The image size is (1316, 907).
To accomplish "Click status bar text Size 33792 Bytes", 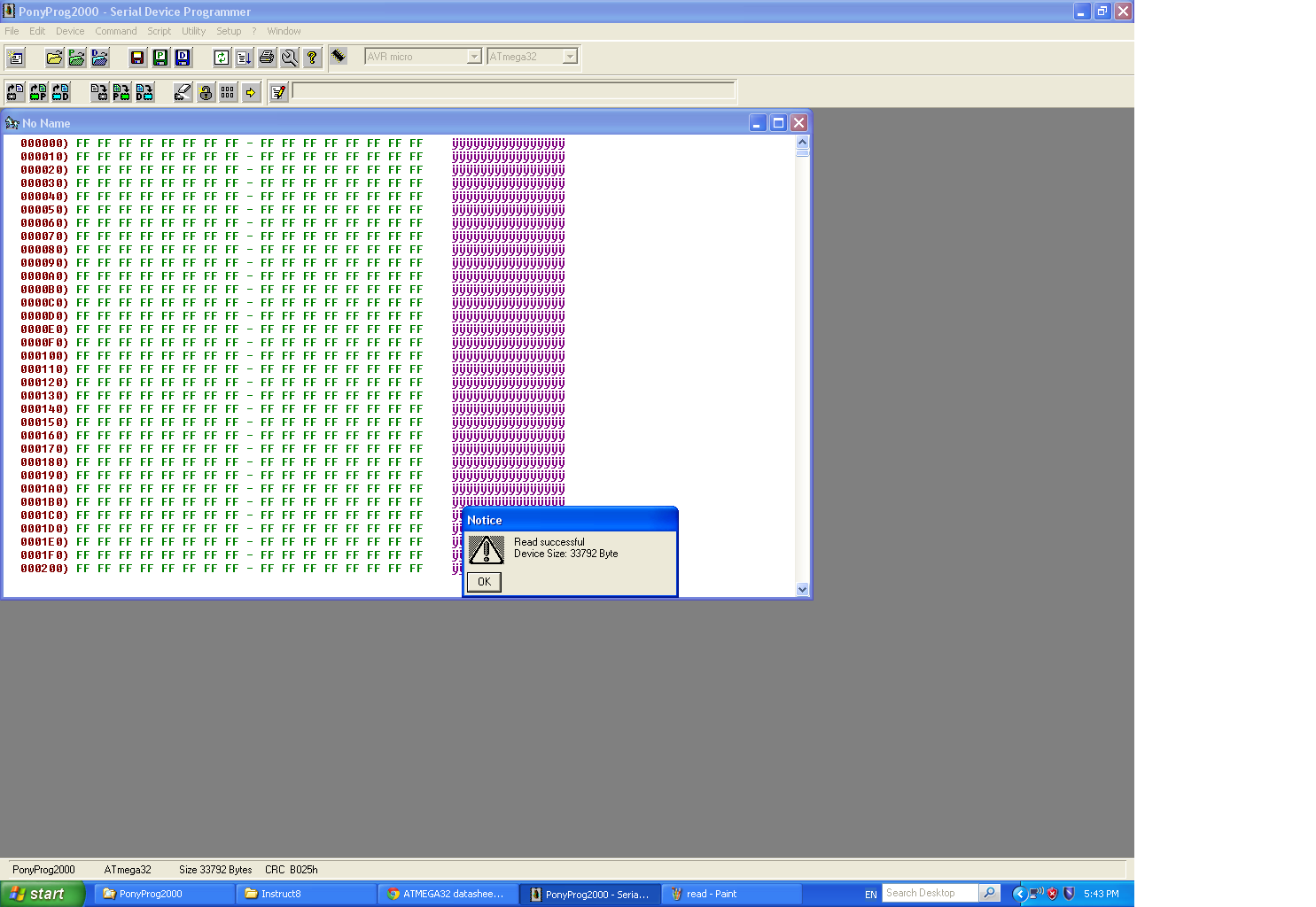I will (215, 870).
